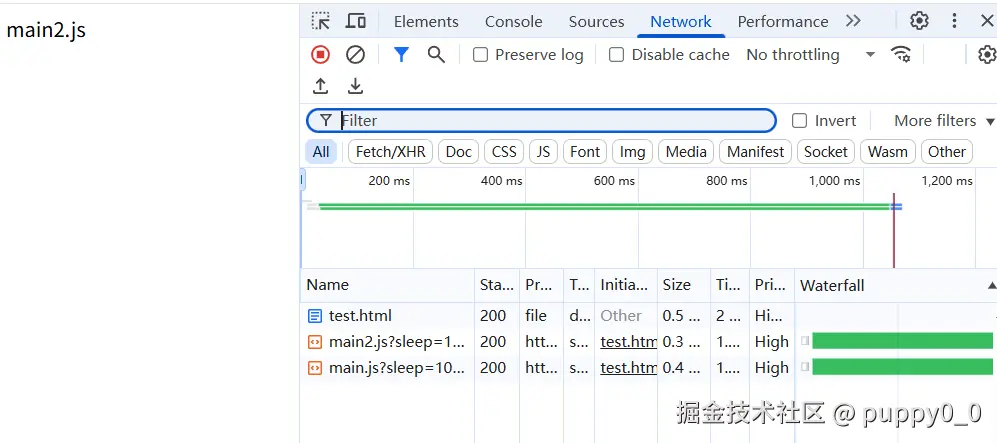Image resolution: width=997 pixels, height=443 pixels.
Task: Tick the Invert filter checkbox
Action: click(799, 121)
